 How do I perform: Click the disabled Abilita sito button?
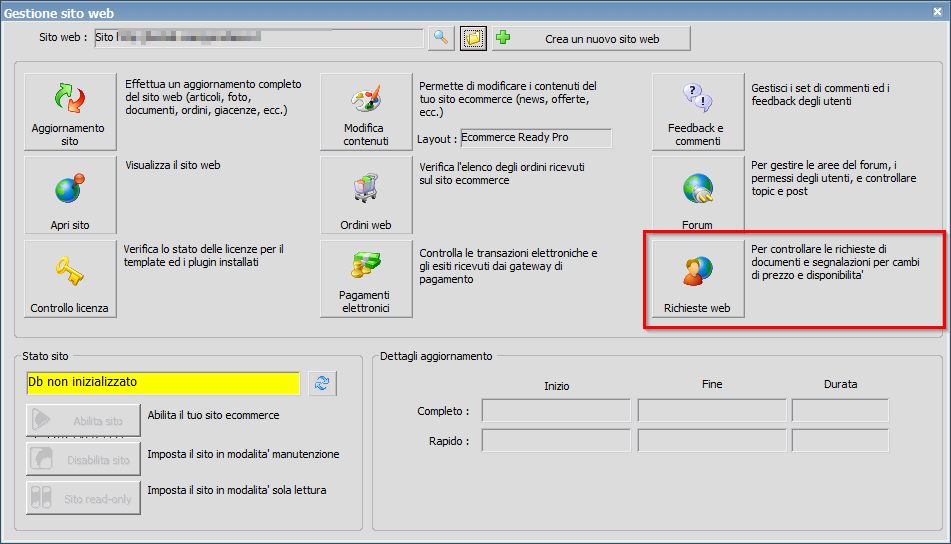click(x=83, y=420)
